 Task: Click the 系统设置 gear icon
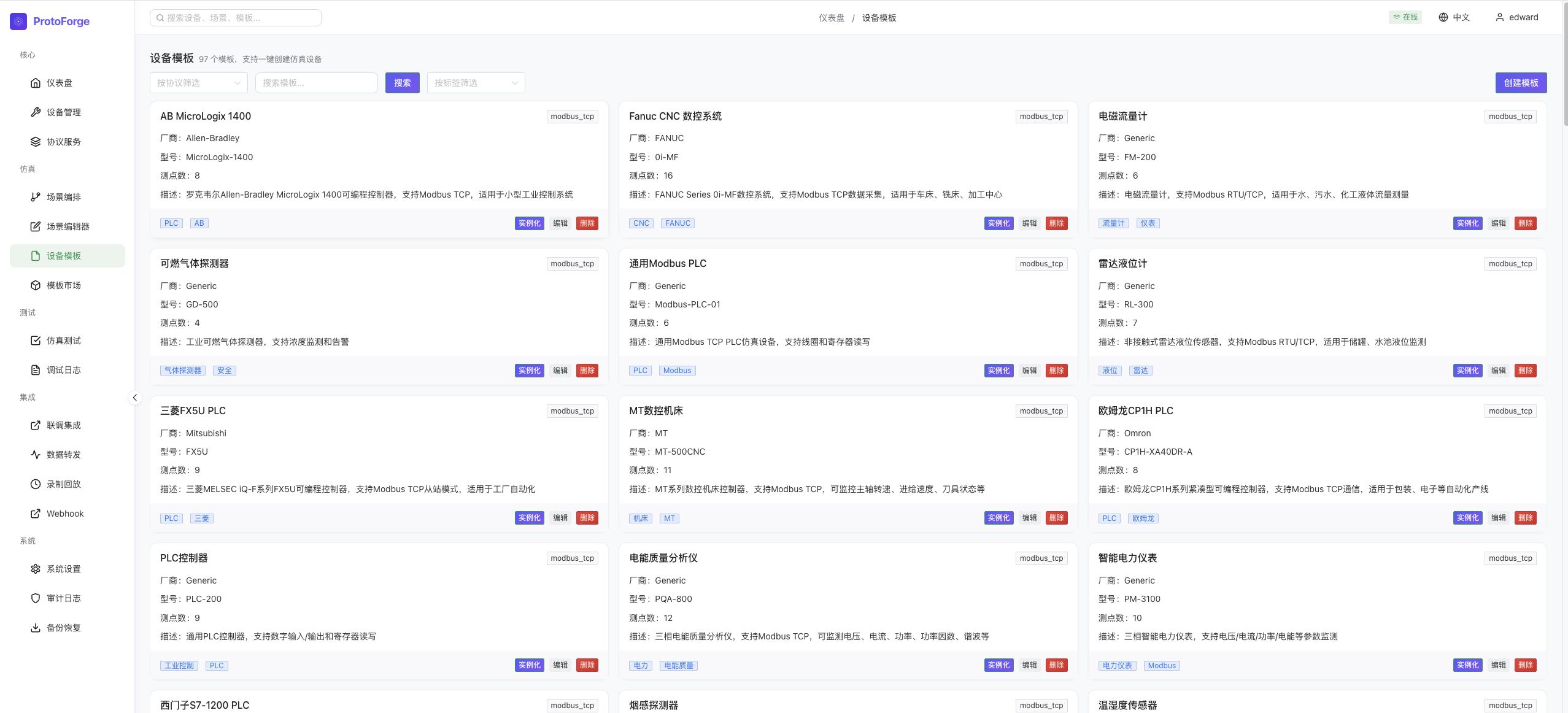click(x=36, y=569)
